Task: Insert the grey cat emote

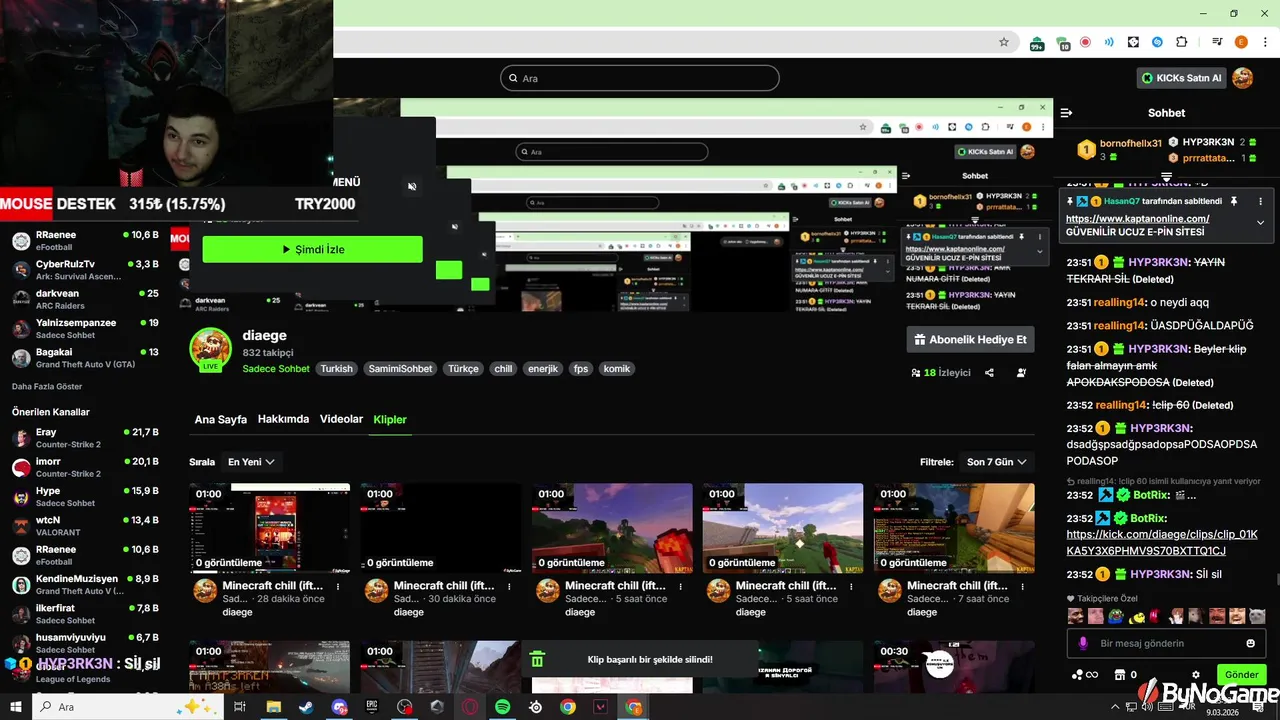Action: (x=1257, y=616)
